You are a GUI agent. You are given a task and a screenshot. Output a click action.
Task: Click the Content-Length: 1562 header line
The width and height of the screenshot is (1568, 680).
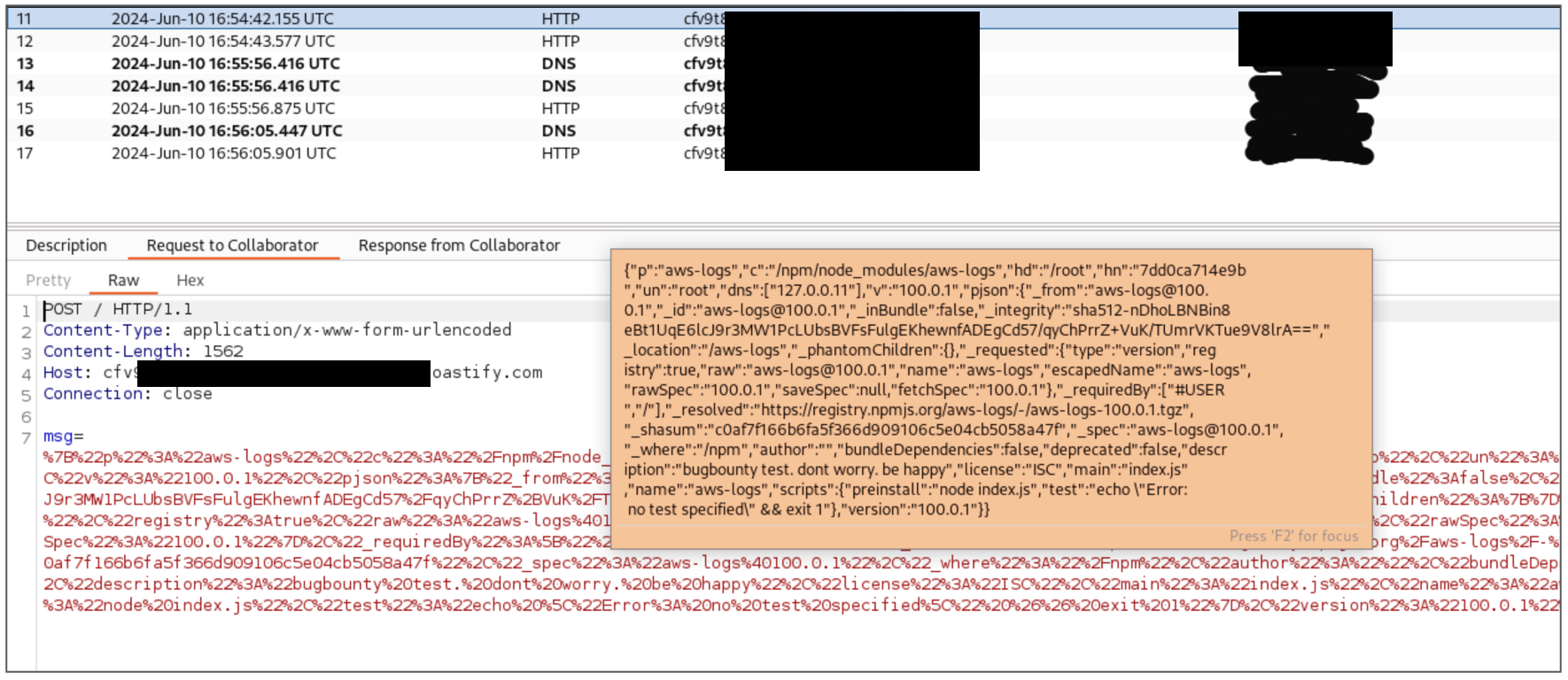(x=143, y=352)
